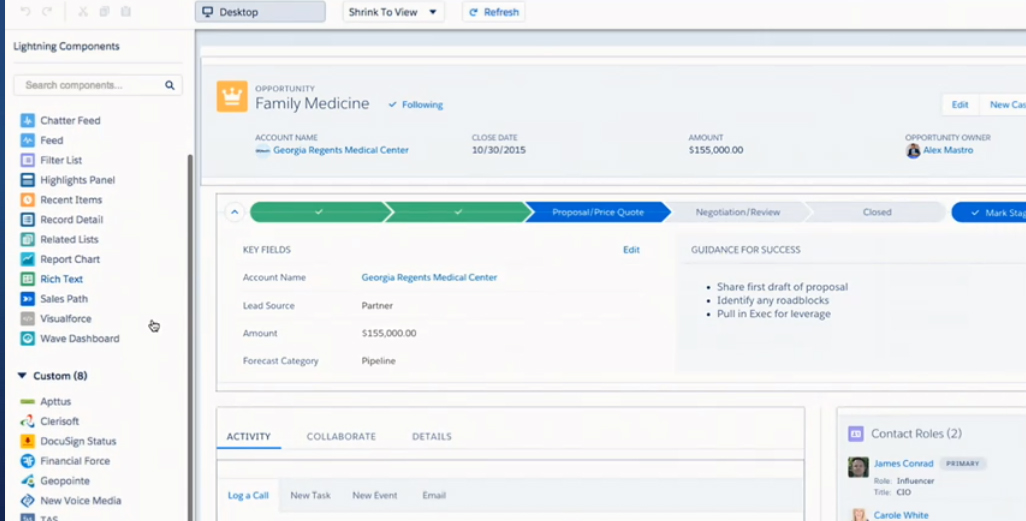
Task: Open the Email composer tab
Action: coord(434,495)
